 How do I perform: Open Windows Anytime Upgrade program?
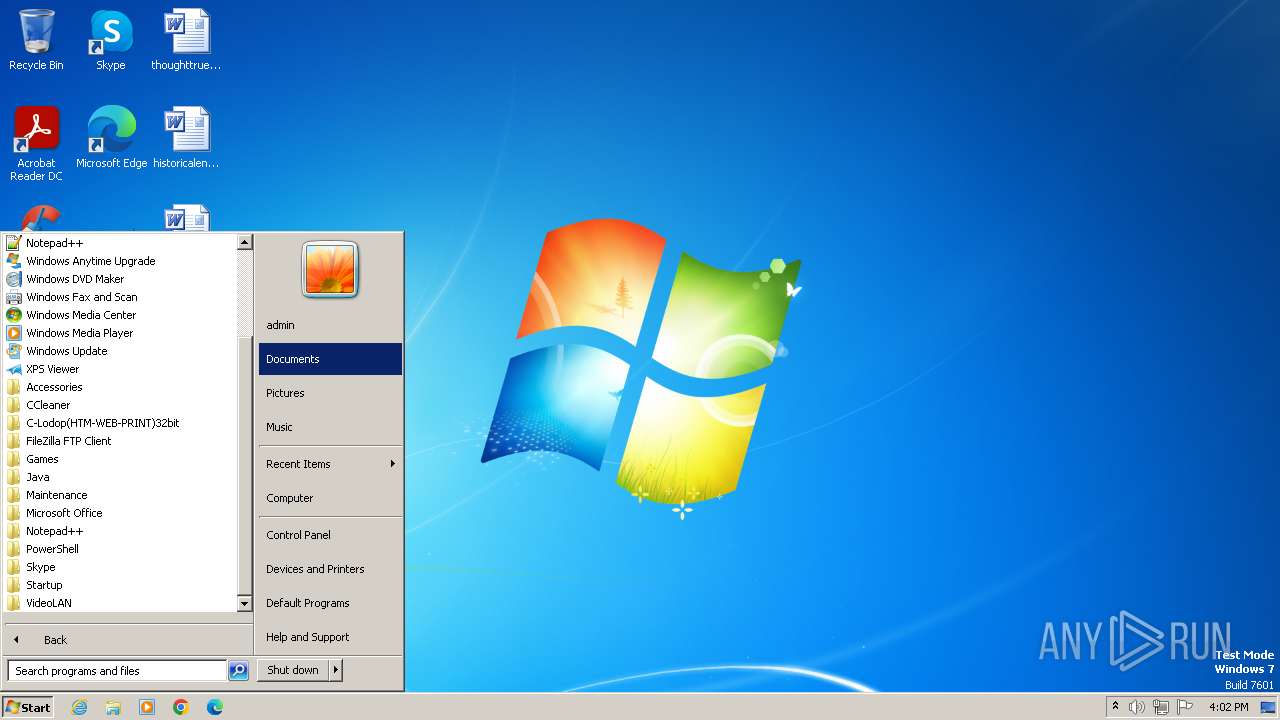(x=90, y=261)
